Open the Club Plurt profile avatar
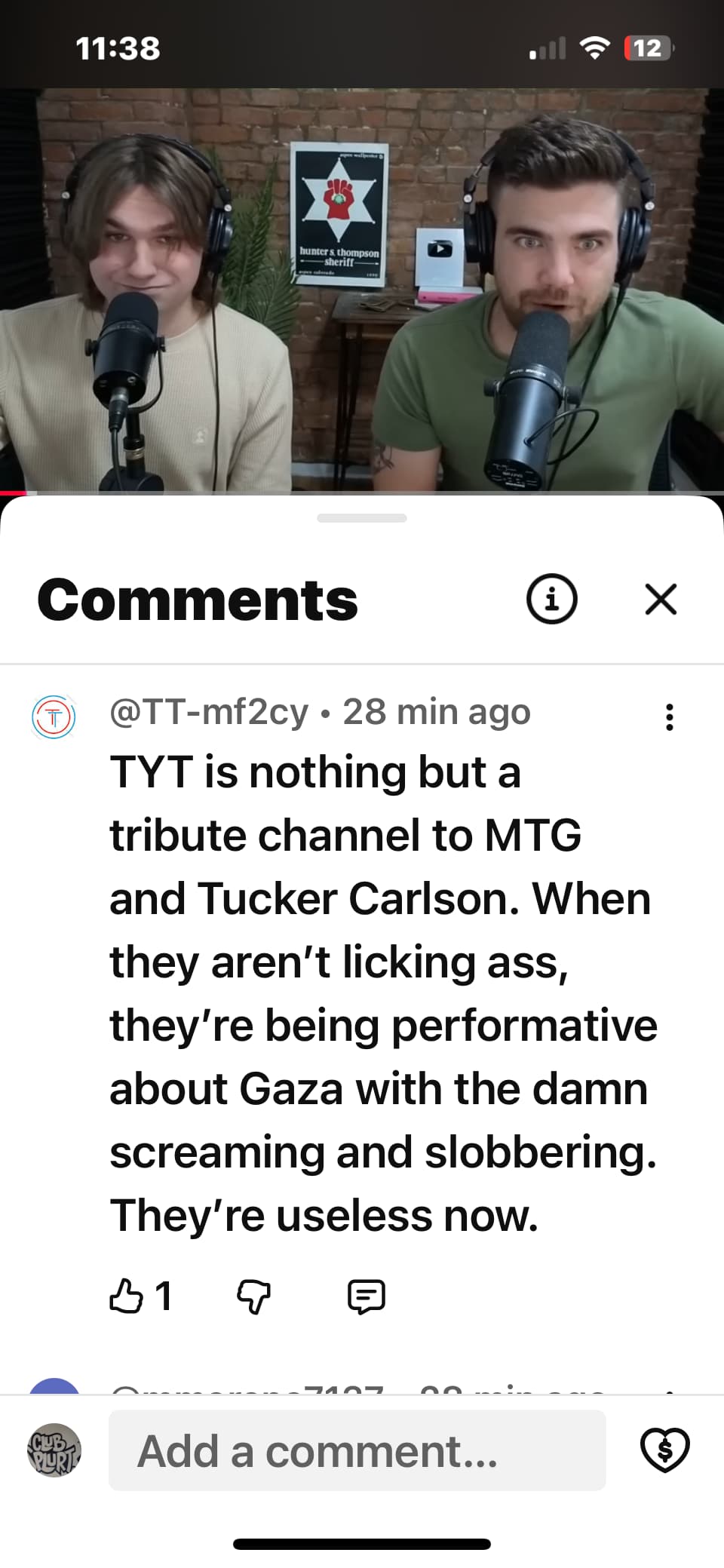724x1568 pixels. (x=54, y=1450)
